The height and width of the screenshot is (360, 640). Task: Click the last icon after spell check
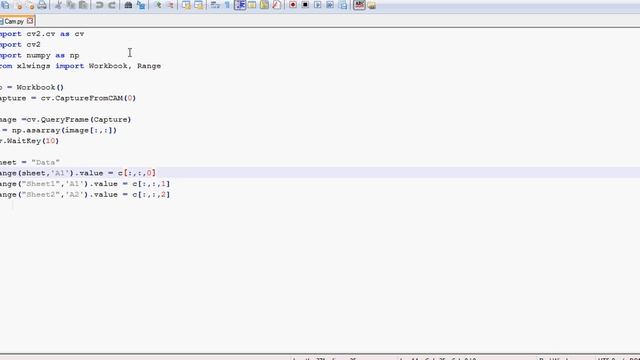pos(371,5)
